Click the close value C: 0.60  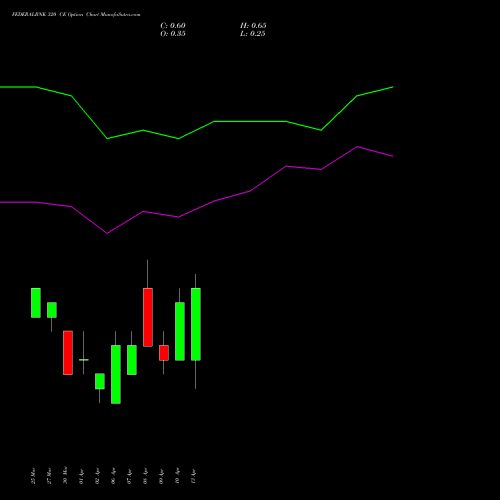173,26
